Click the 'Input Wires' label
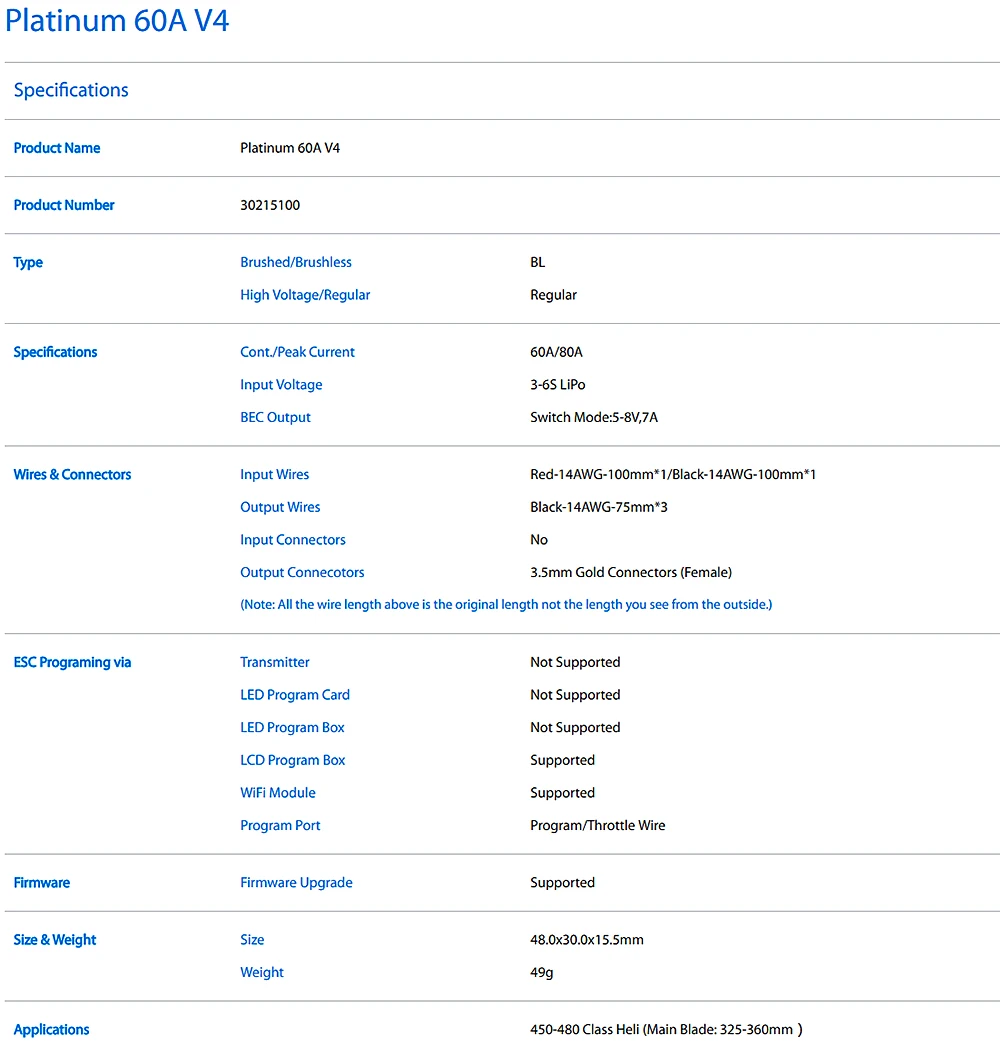The image size is (1000, 1046). point(275,474)
